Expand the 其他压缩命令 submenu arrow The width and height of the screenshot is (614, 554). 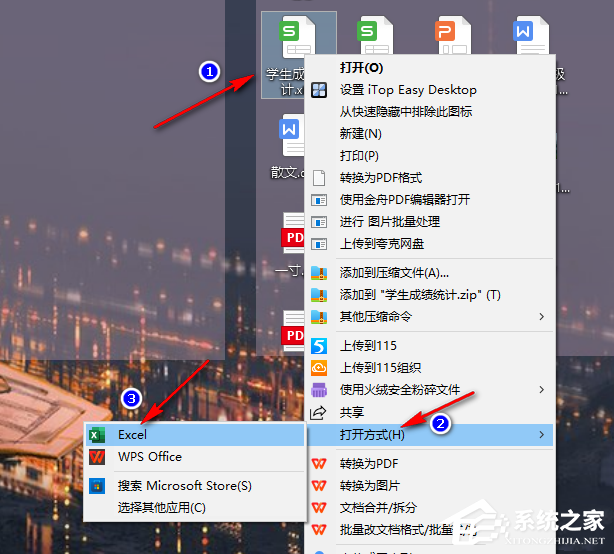(x=542, y=316)
